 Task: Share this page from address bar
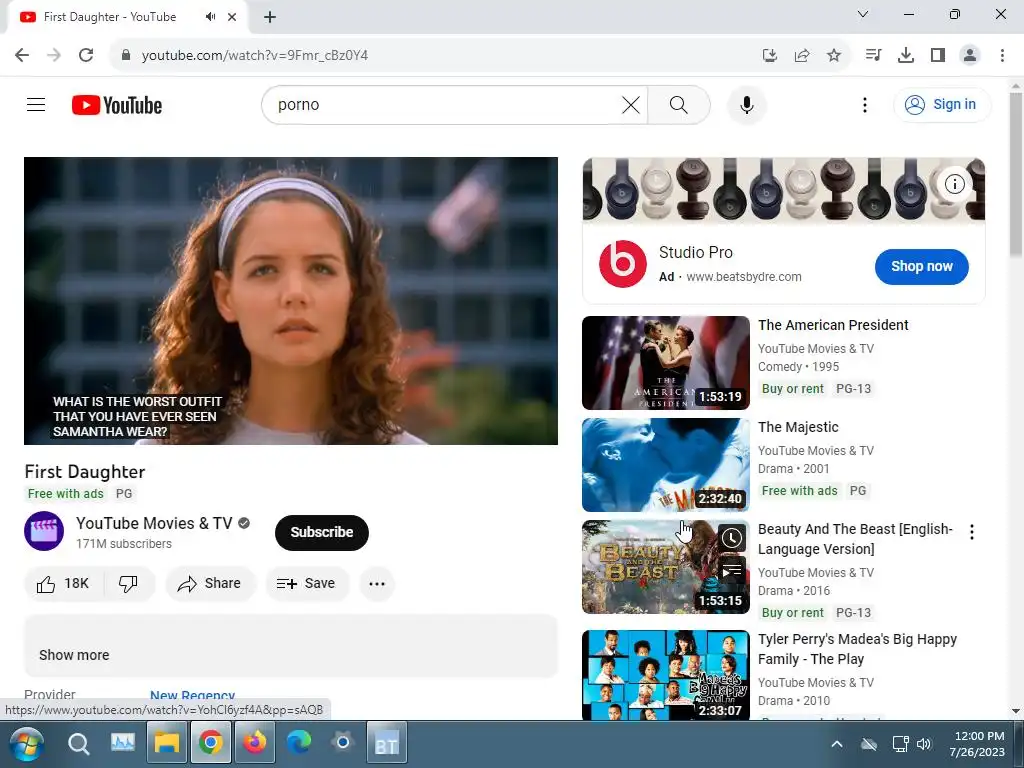pyautogui.click(x=802, y=56)
